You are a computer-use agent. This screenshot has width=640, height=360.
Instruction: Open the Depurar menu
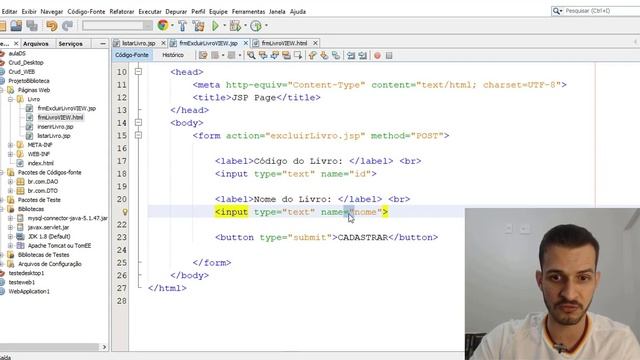point(176,11)
